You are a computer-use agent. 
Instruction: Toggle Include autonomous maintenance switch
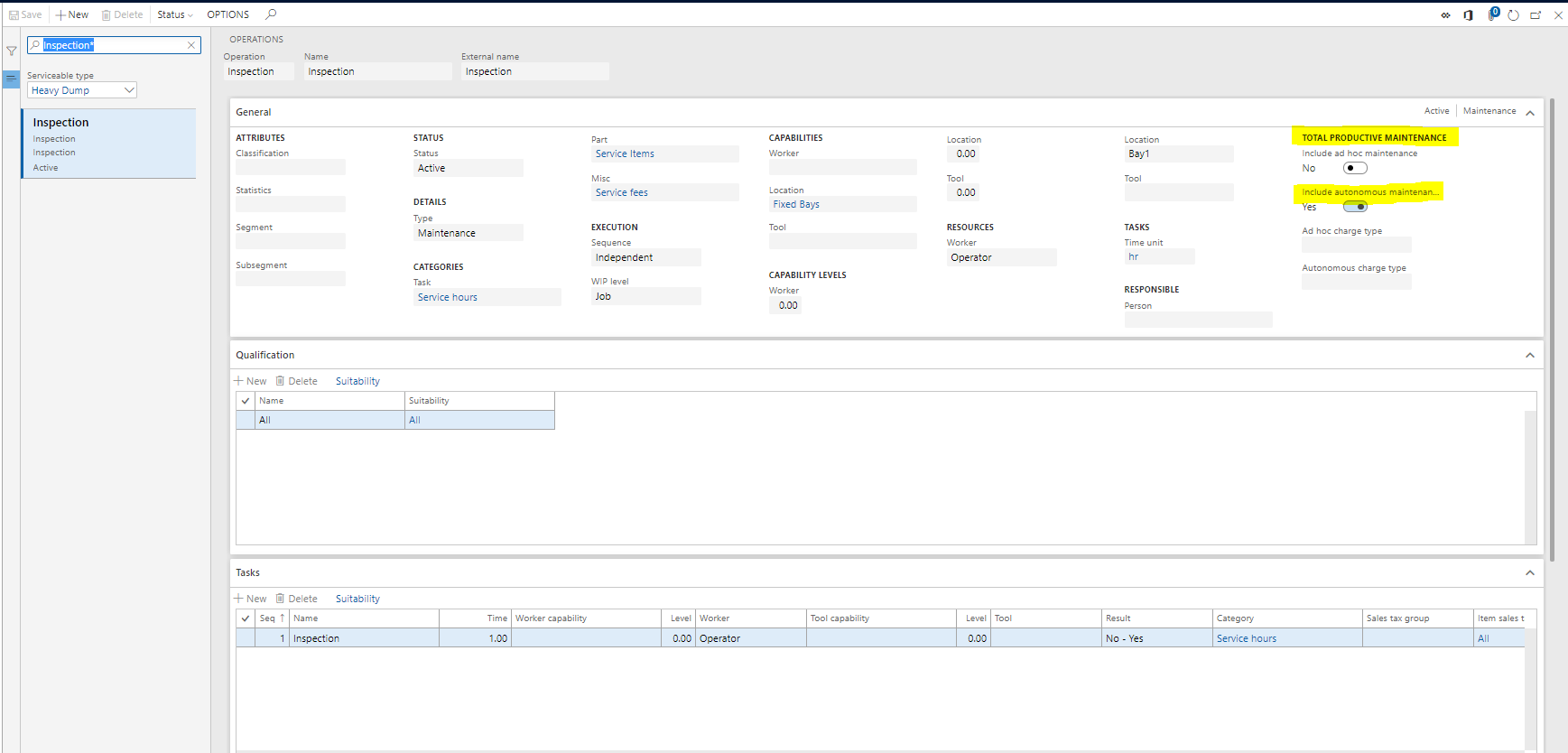[1355, 207]
